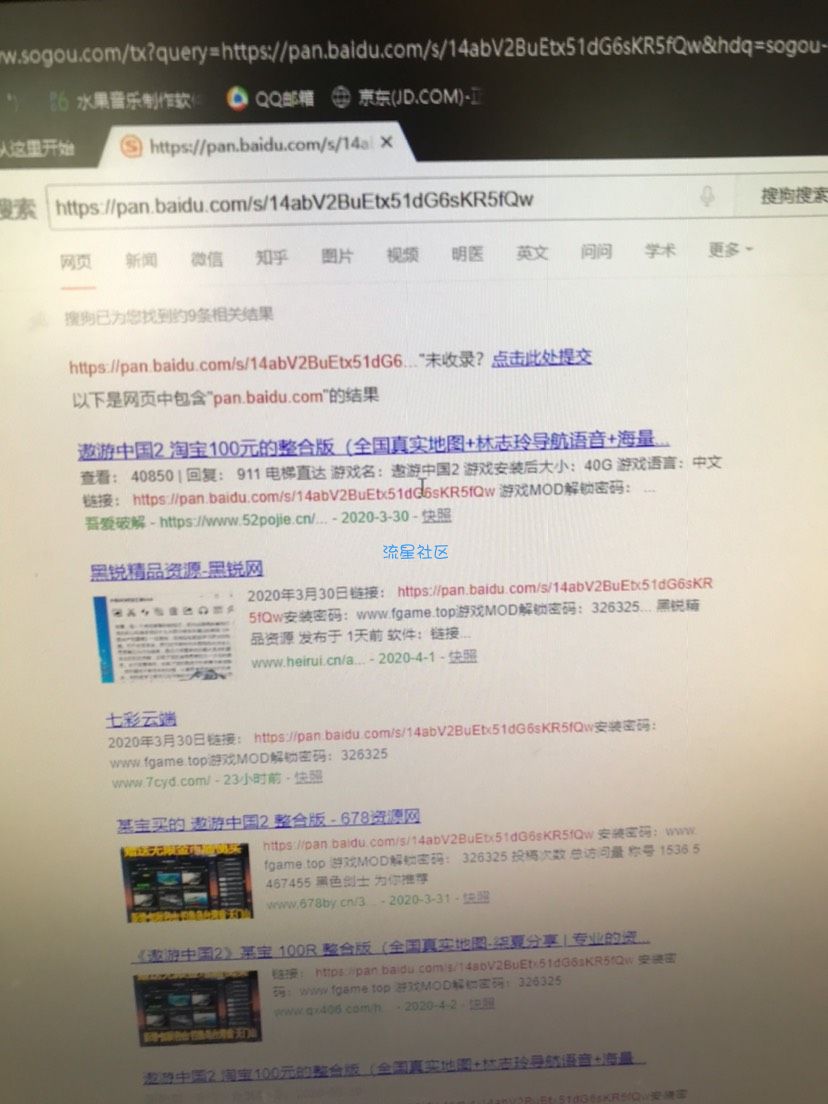
Task: Click the red pan.baidu.com link text in the first result's snippet
Action: pos(314,497)
